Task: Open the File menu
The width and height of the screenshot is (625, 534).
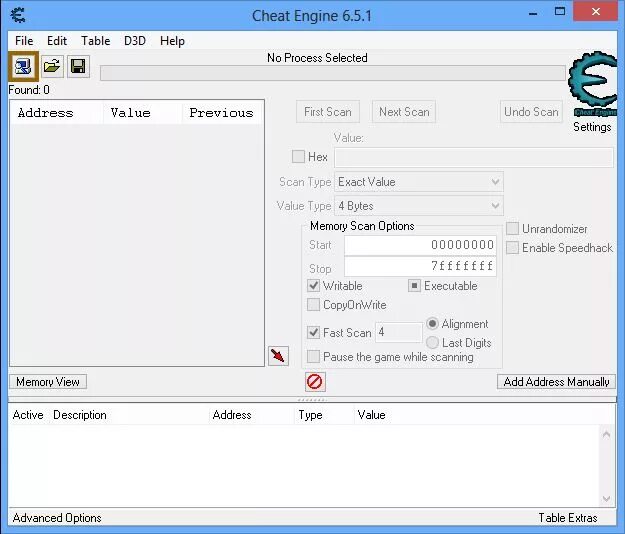Action: click(24, 41)
